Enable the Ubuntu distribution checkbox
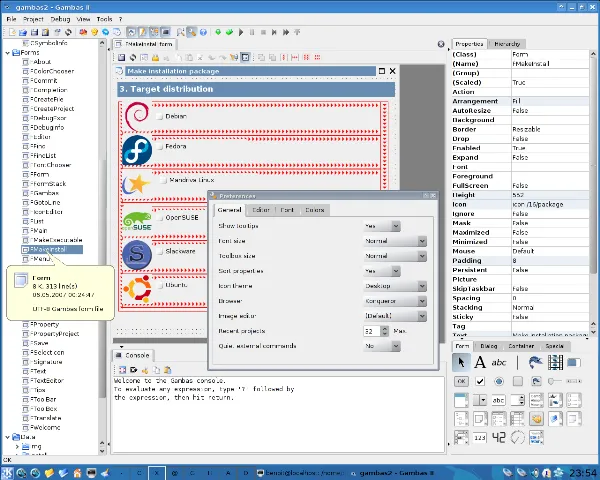 click(x=160, y=284)
